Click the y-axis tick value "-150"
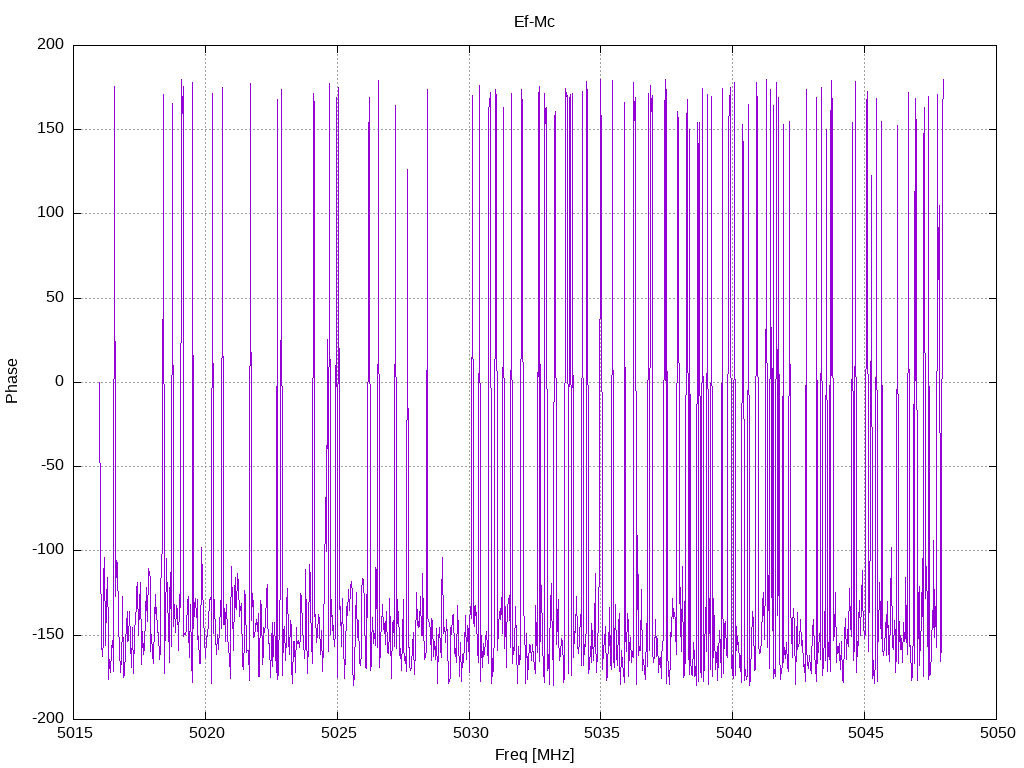1024x768 pixels. (x=48, y=635)
